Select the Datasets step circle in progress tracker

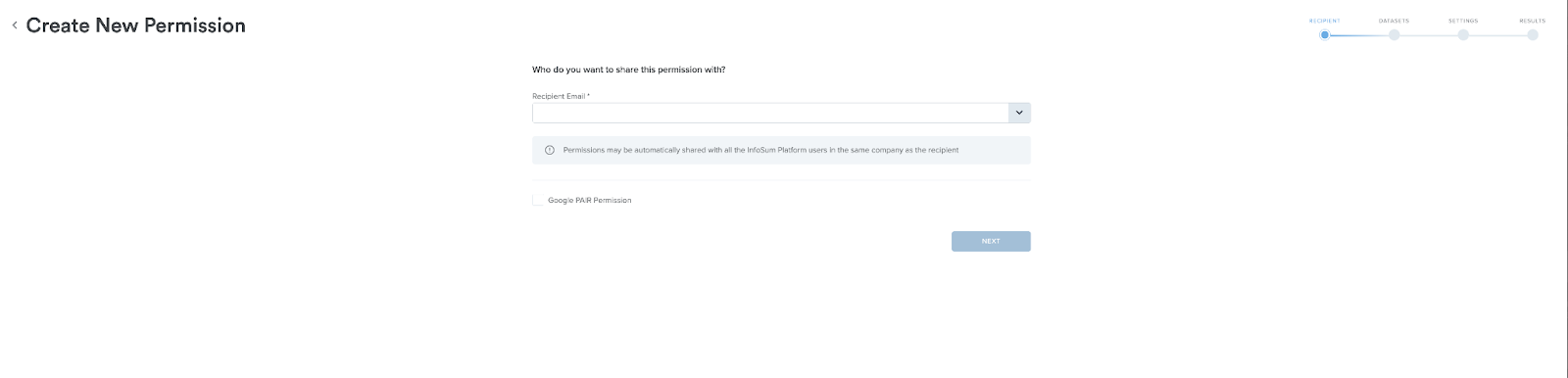pyautogui.click(x=1394, y=34)
